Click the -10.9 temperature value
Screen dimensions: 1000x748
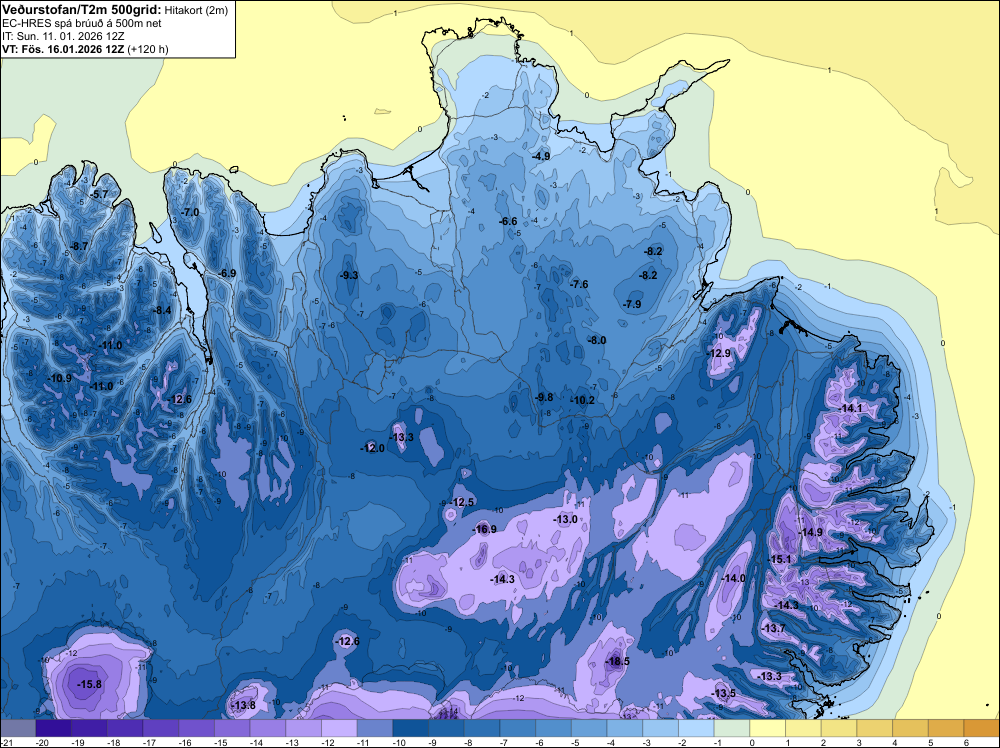[x=60, y=378]
